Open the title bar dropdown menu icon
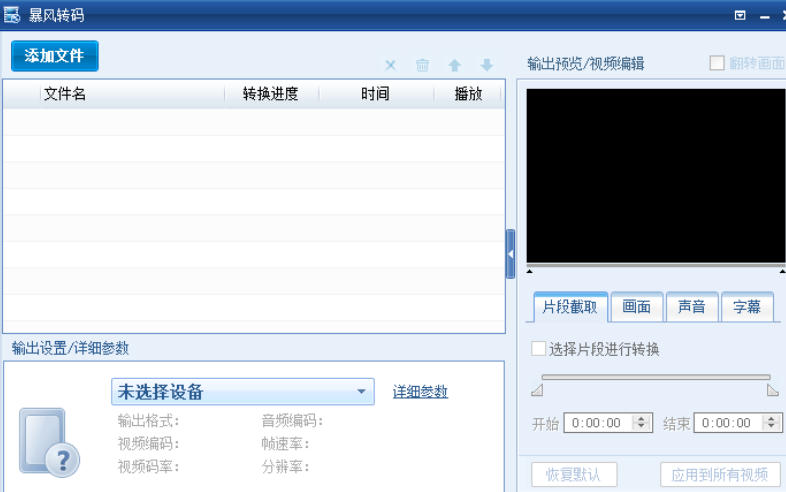 [740, 16]
